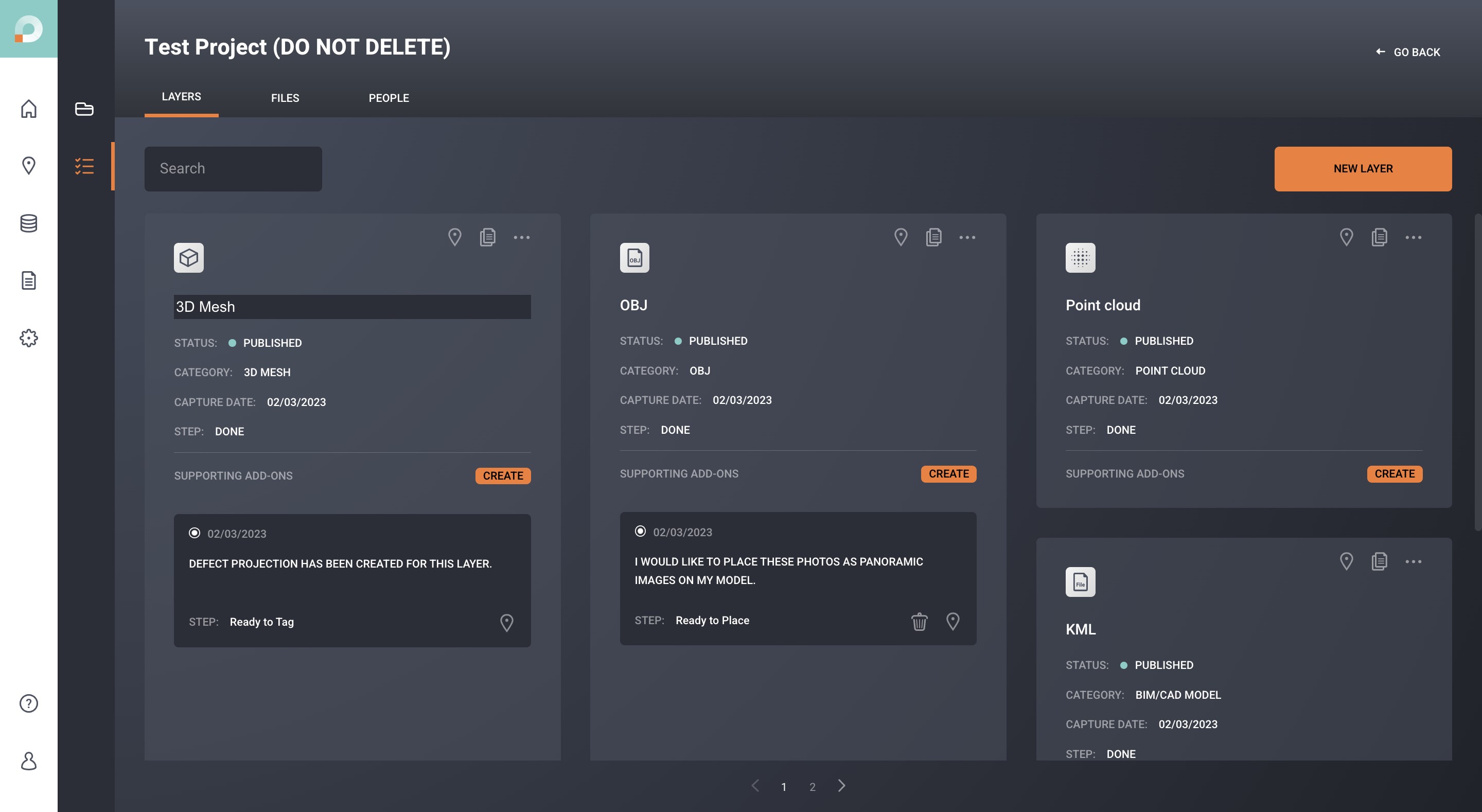Select the radio button on defect projection add-on
The image size is (1482, 812).
tap(195, 533)
